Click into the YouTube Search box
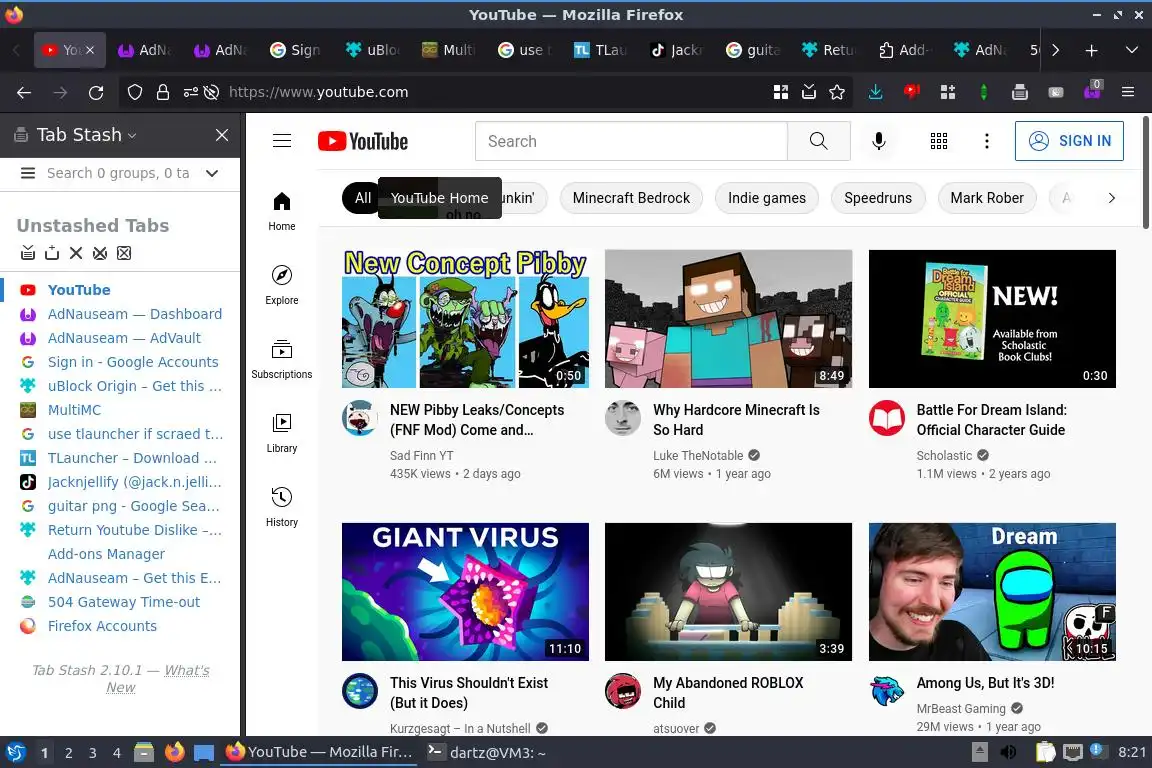The image size is (1152, 768). click(x=631, y=141)
